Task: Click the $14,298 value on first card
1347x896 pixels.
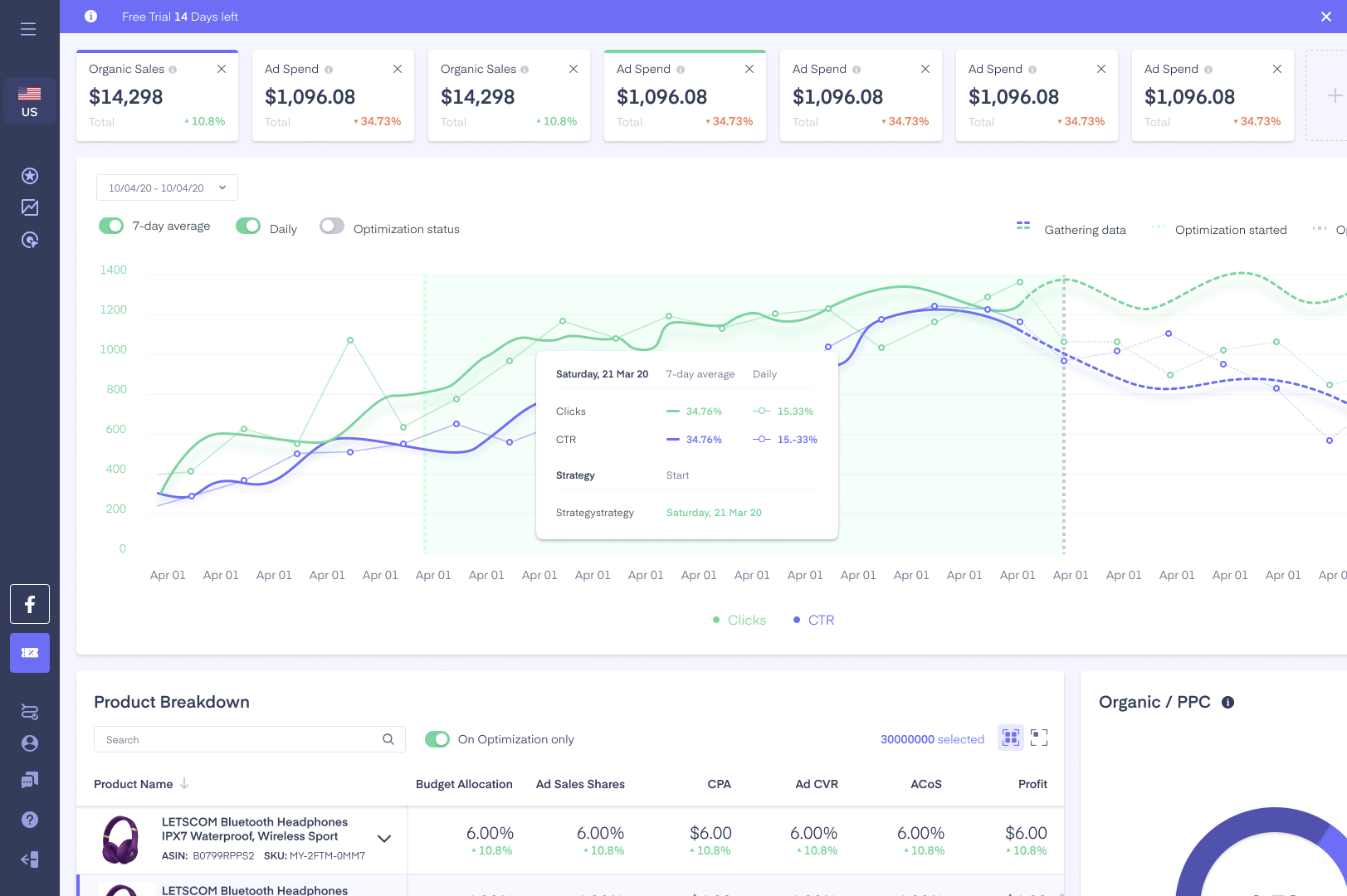Action: click(x=126, y=97)
